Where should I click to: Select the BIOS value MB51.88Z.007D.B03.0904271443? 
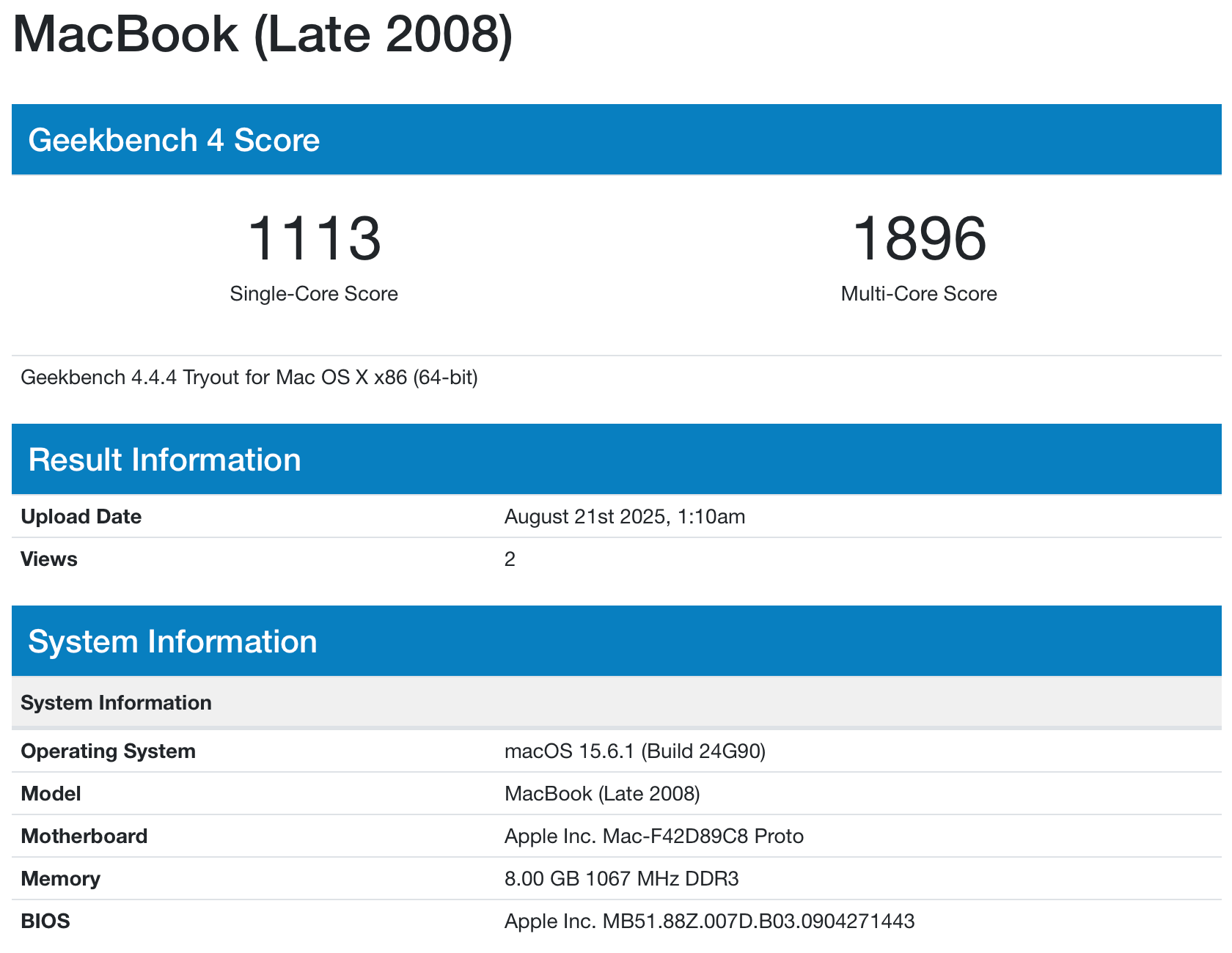click(710, 921)
